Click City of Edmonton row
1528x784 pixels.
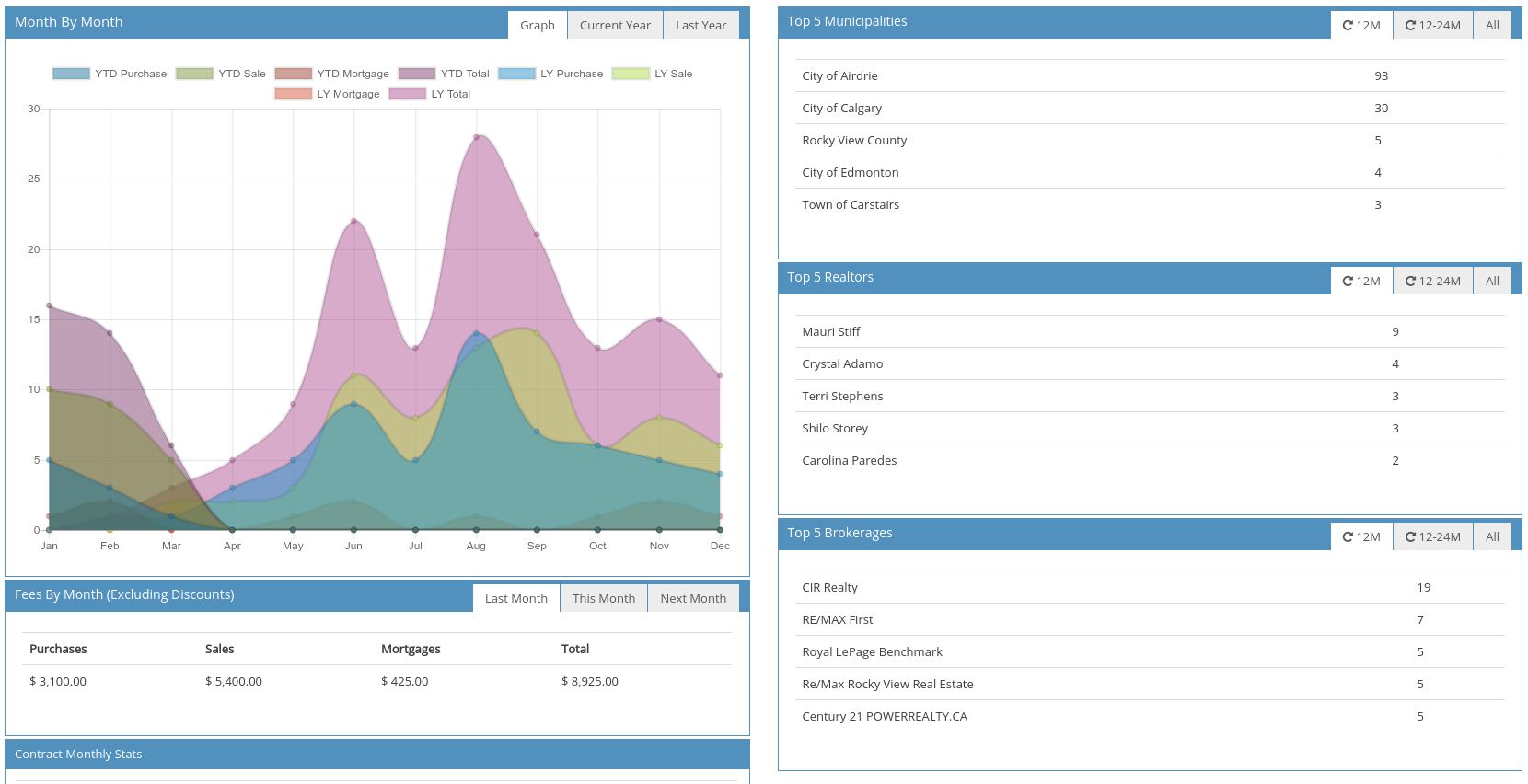(x=1150, y=172)
